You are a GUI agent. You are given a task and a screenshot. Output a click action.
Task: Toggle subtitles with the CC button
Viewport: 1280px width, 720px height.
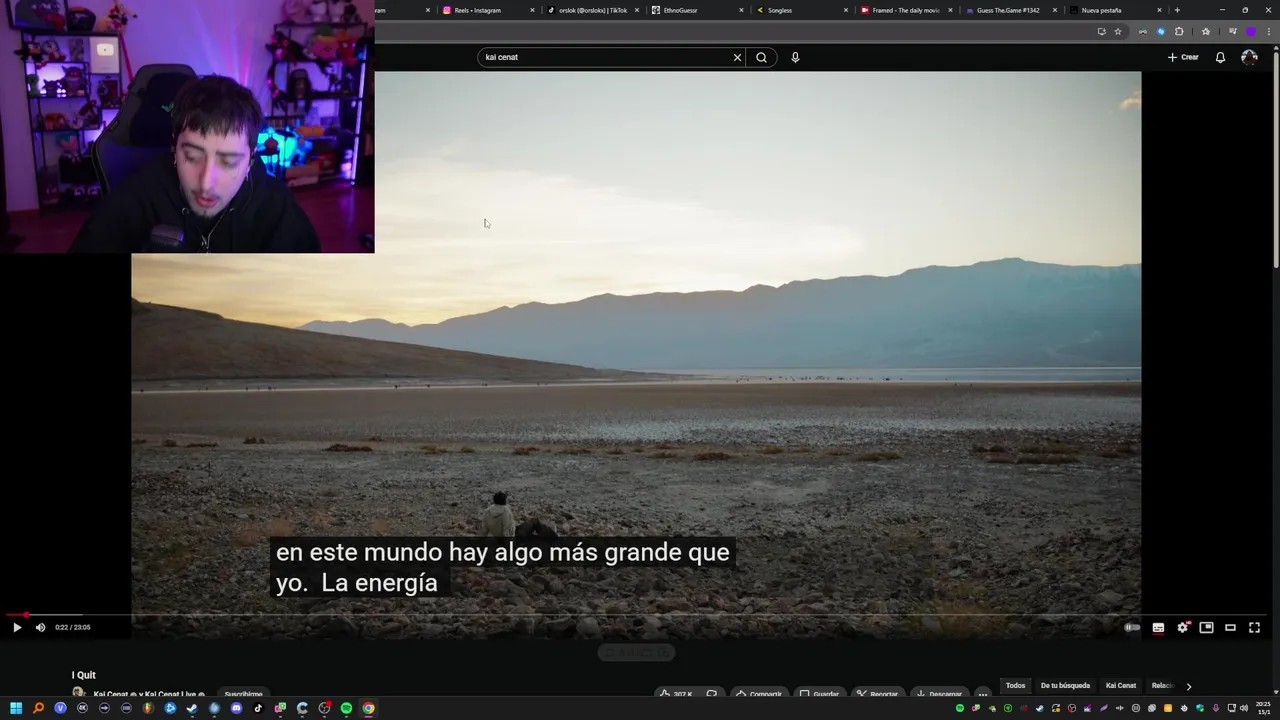(x=1158, y=627)
